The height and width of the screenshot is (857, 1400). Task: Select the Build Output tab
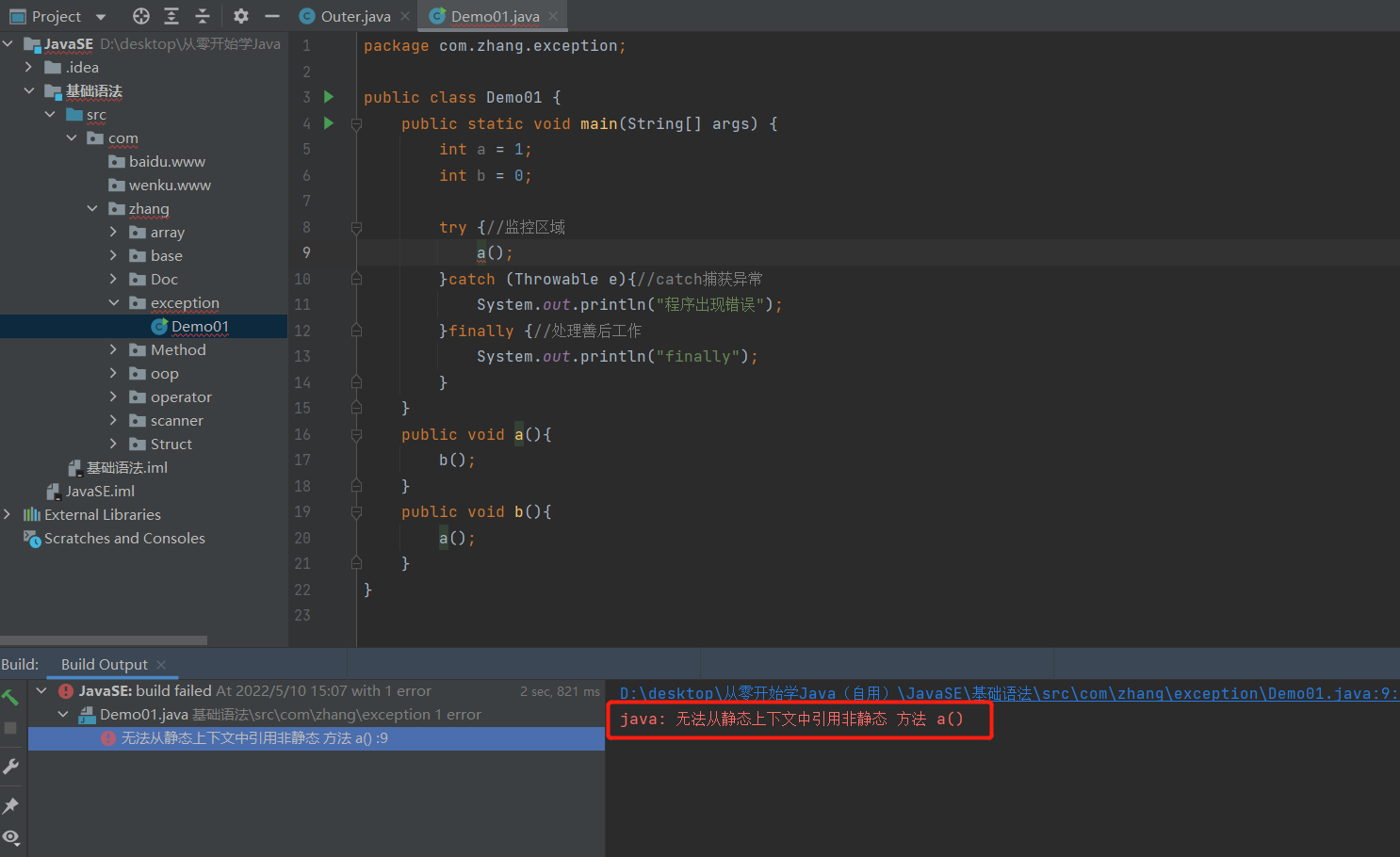click(x=104, y=665)
